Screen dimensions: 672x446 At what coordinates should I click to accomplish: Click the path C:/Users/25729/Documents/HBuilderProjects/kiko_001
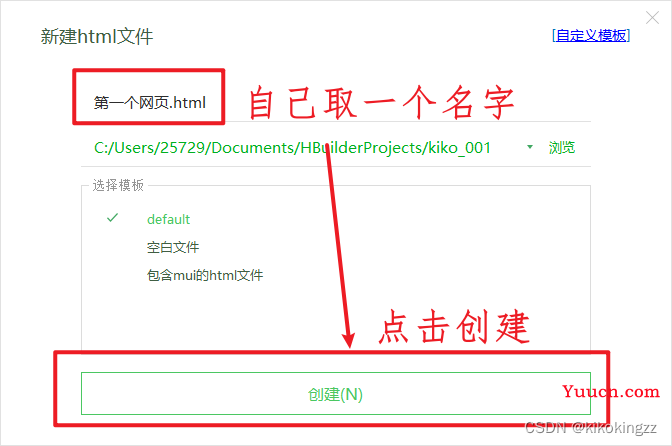292,148
